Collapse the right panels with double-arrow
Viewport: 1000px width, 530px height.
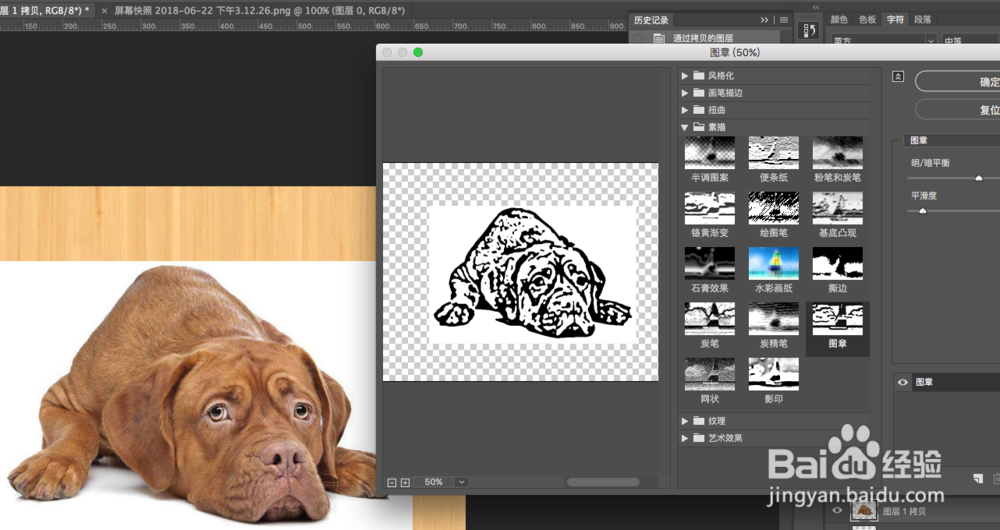(x=816, y=7)
